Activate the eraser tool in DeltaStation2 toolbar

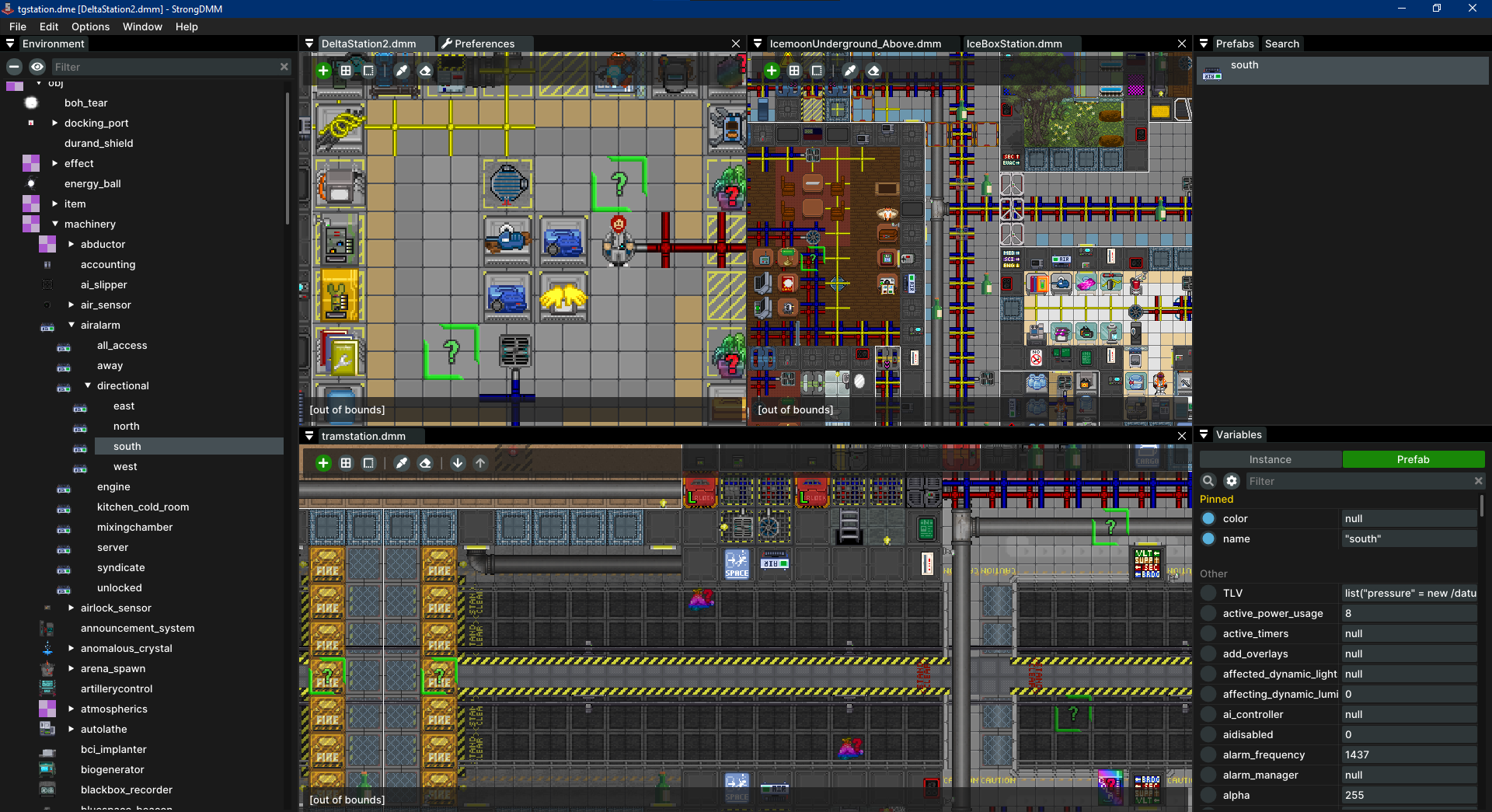click(425, 71)
